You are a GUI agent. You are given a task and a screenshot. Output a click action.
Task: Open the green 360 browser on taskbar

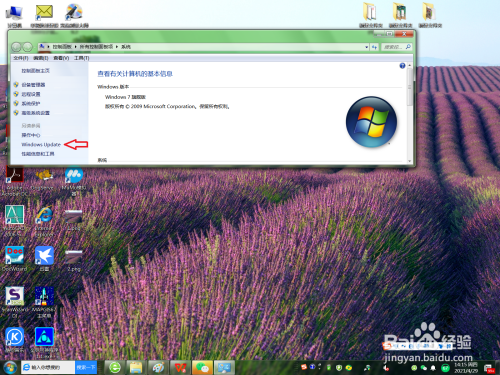tap(115, 367)
